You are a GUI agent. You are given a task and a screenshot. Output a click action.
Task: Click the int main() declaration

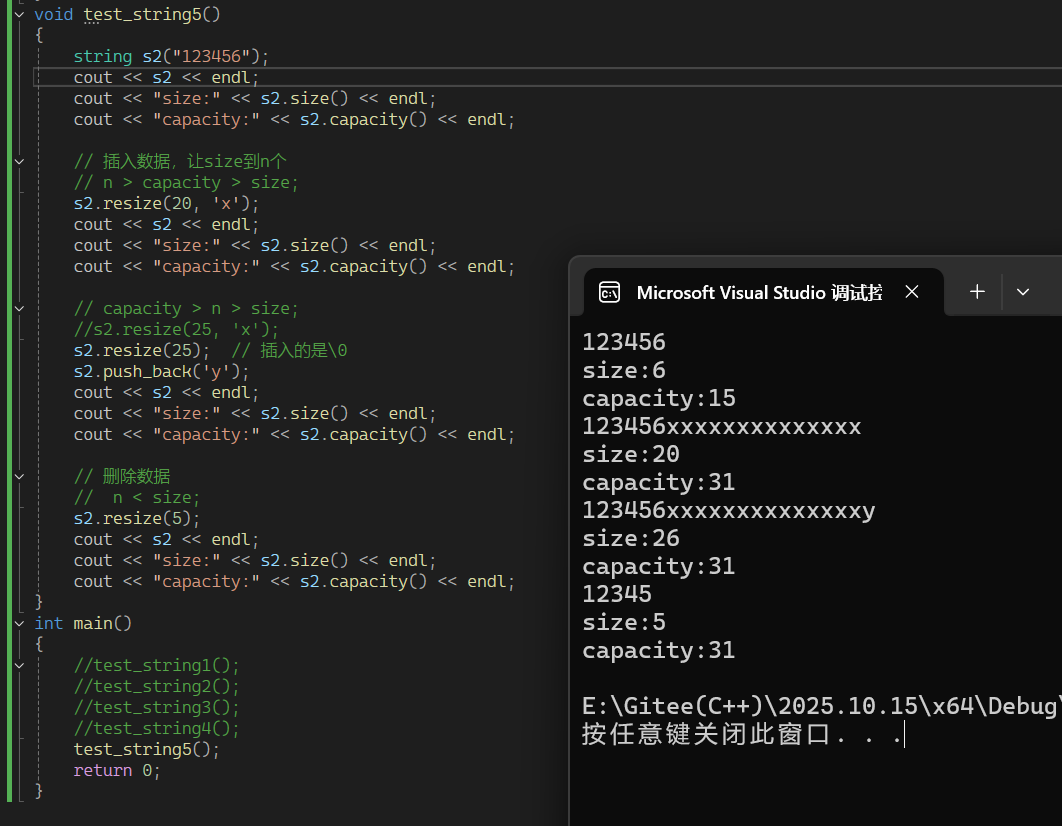tap(83, 623)
